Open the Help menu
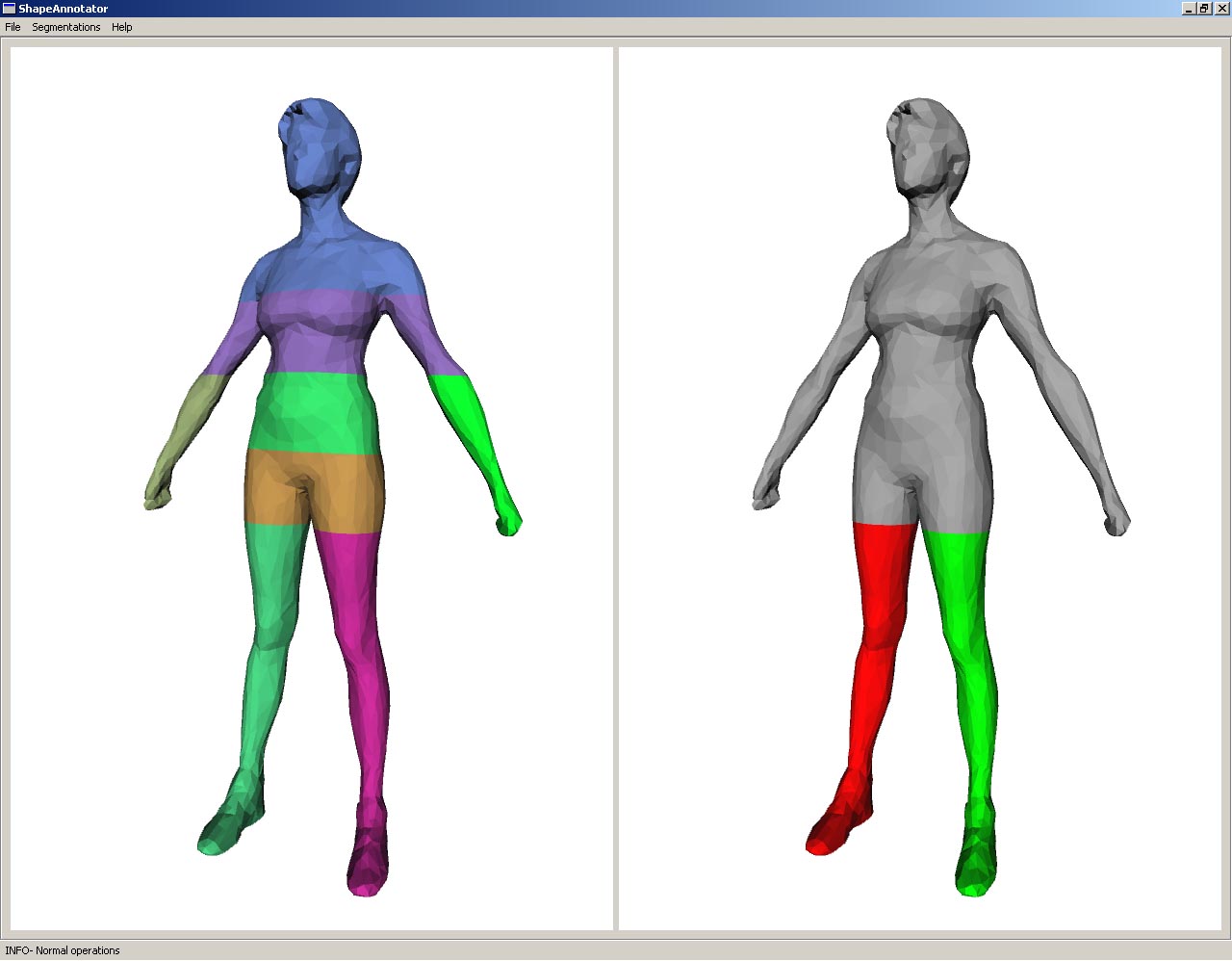Viewport: 1232px width, 961px height. pyautogui.click(x=121, y=27)
